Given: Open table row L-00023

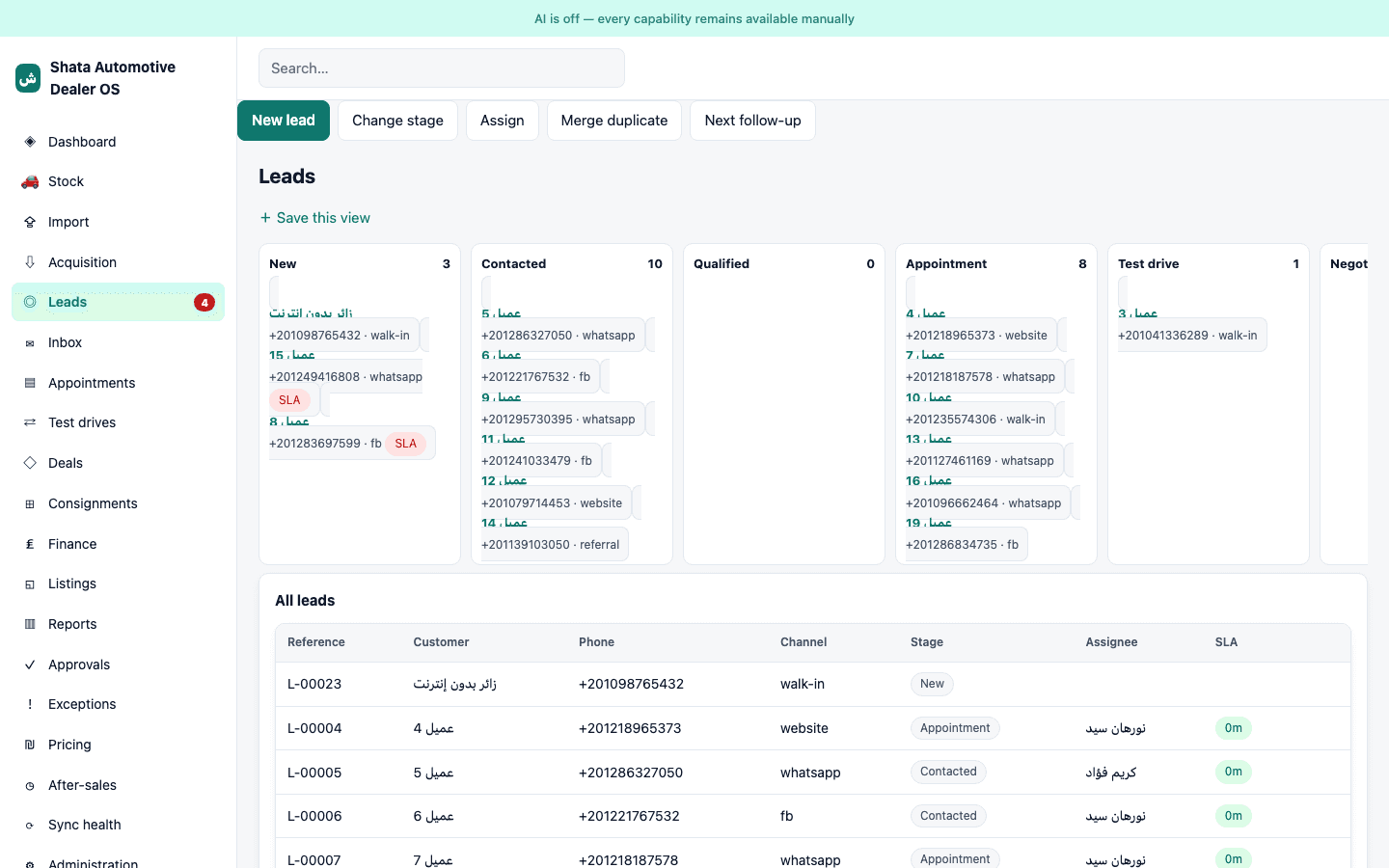Looking at the screenshot, I should [x=813, y=684].
